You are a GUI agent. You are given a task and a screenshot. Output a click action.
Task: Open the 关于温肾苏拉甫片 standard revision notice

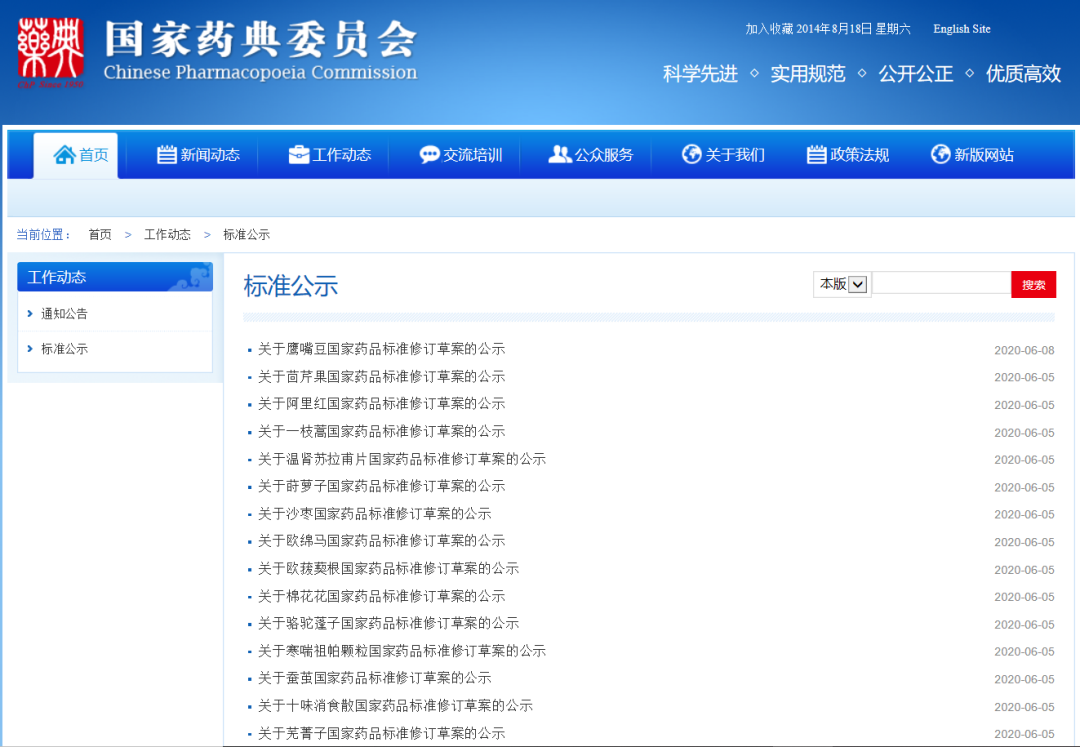(401, 459)
